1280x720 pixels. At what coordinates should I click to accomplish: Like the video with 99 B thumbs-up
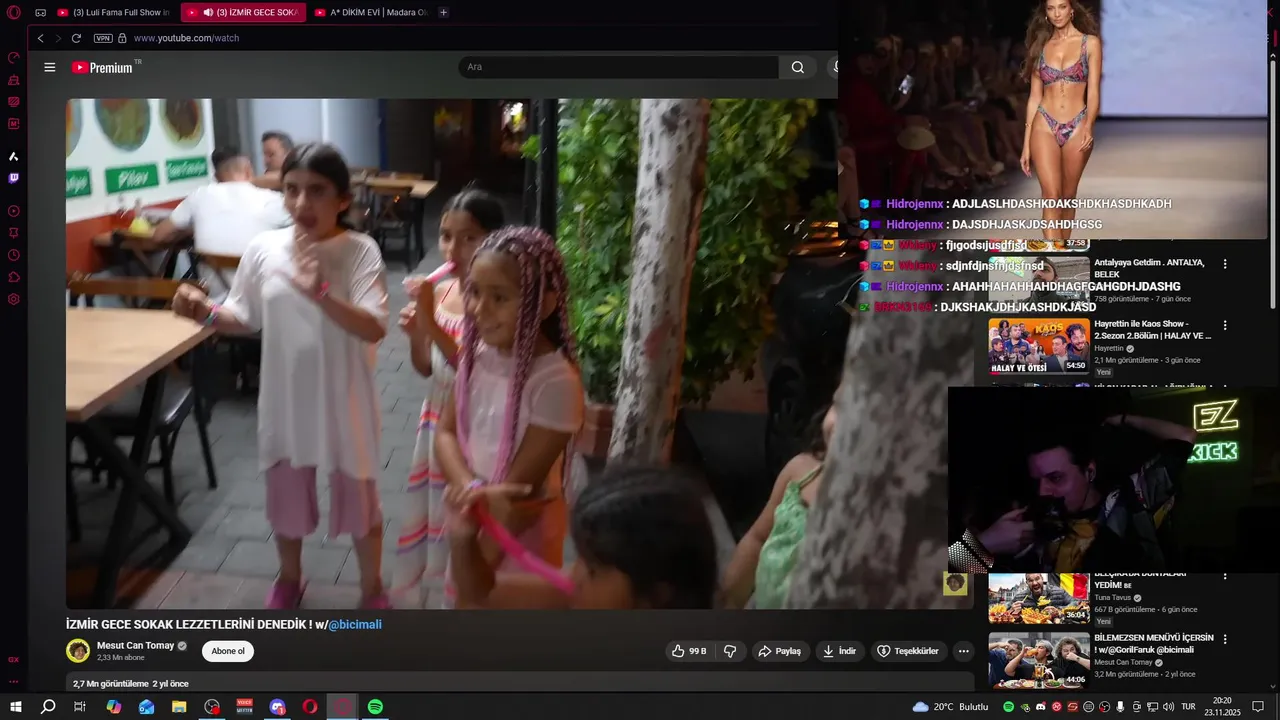[x=690, y=651]
